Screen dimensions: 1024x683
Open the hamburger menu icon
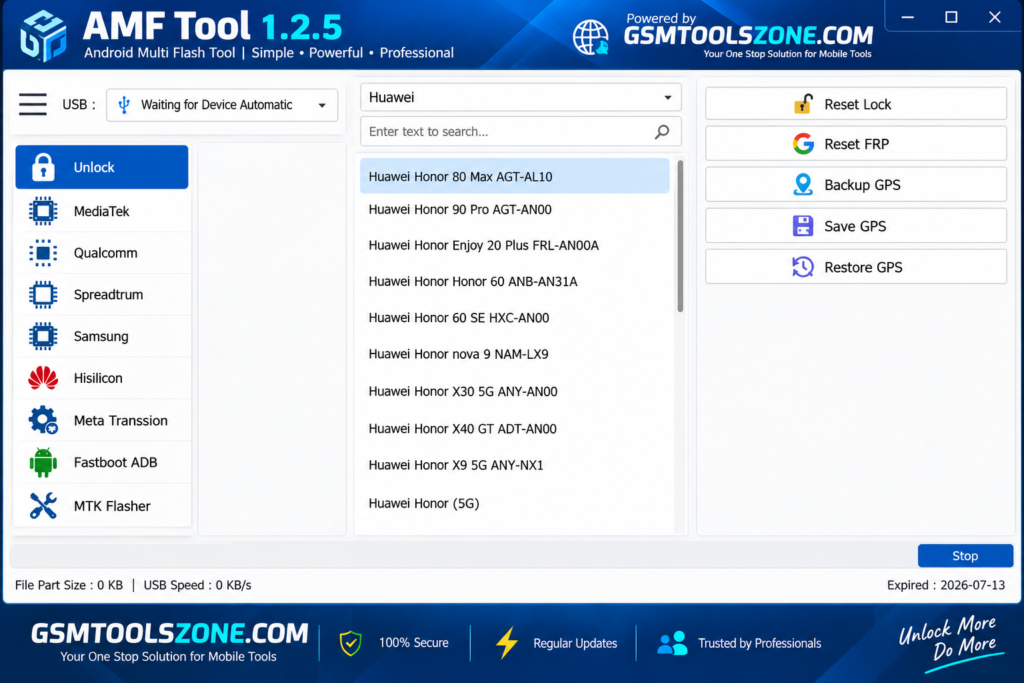tap(33, 104)
